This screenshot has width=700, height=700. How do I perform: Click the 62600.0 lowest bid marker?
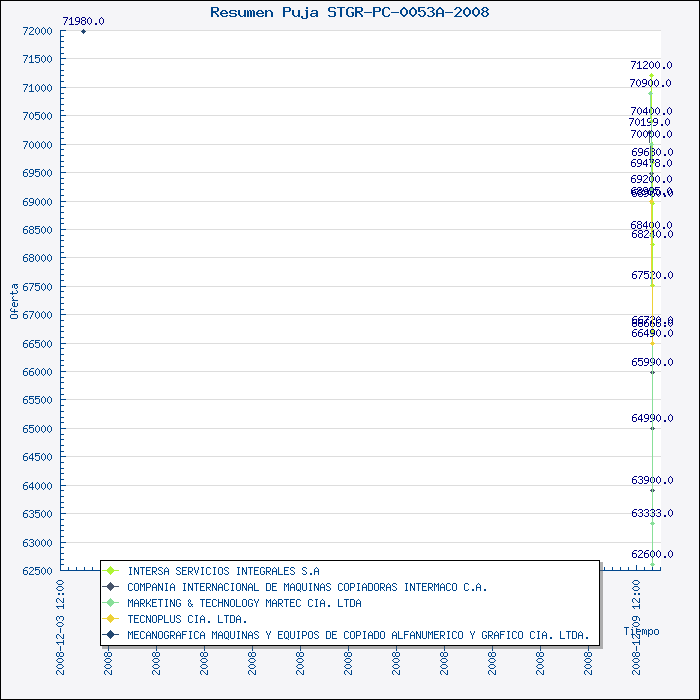[652, 565]
